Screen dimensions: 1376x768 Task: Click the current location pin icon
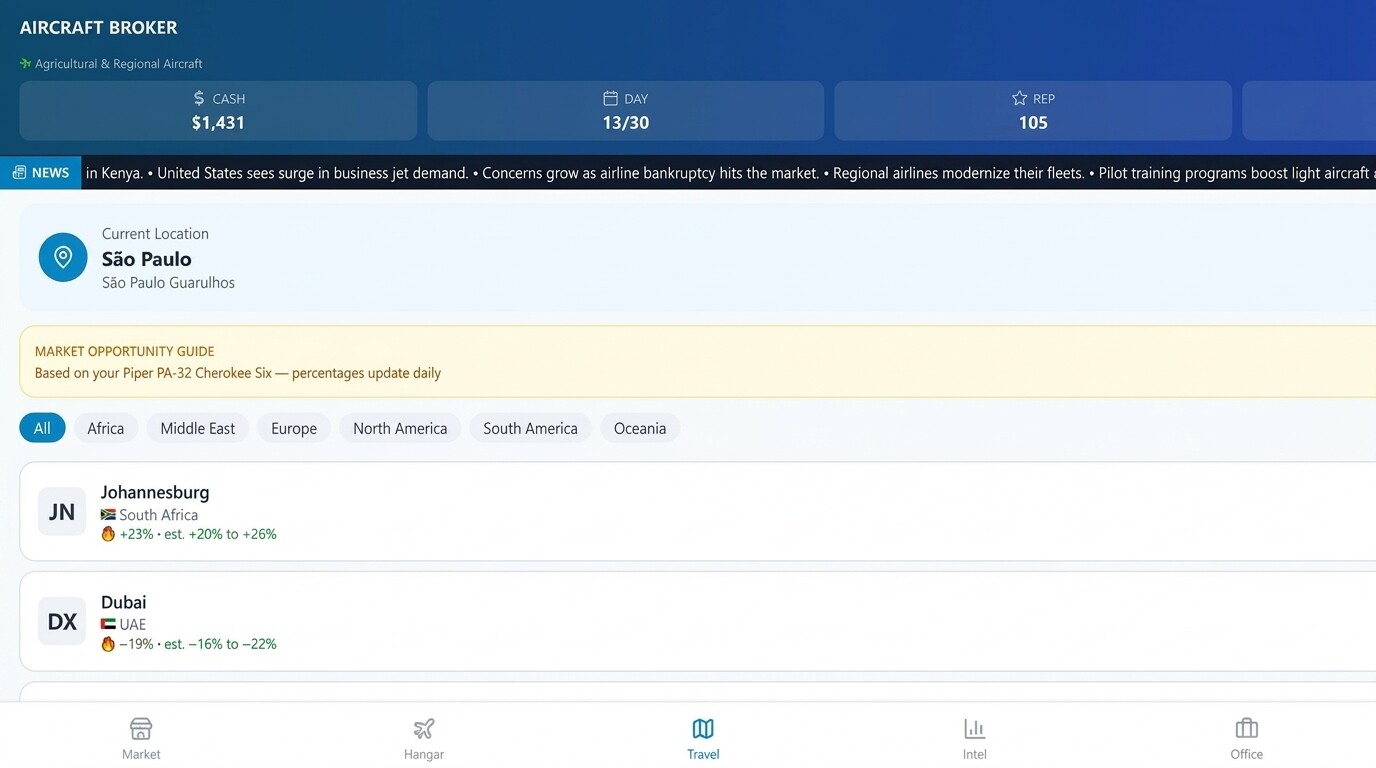63,258
